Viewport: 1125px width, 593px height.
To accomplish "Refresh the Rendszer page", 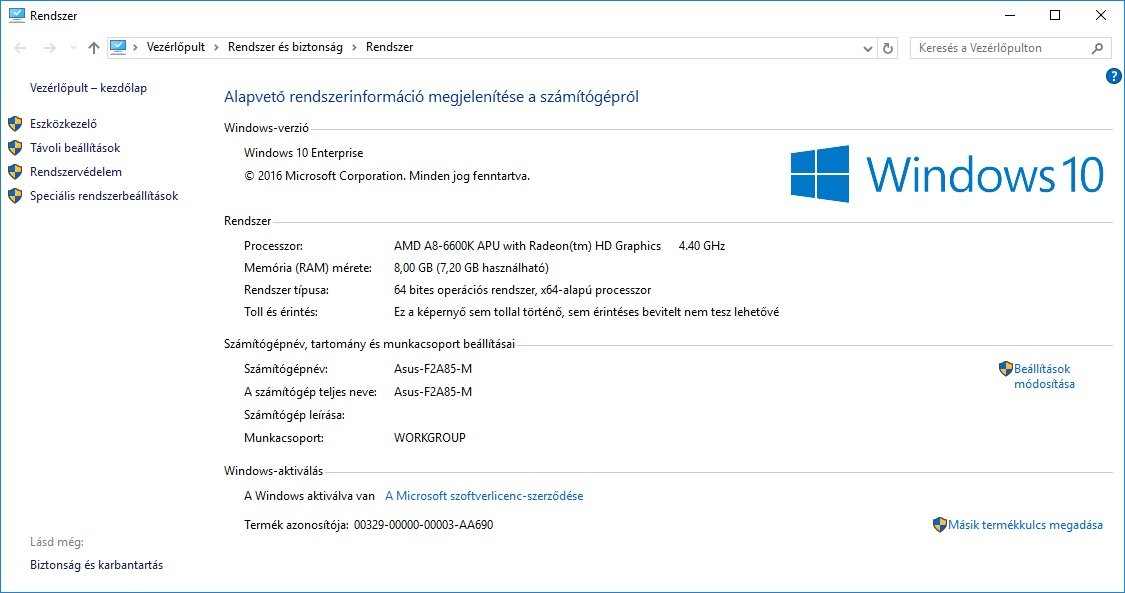I will pos(888,48).
